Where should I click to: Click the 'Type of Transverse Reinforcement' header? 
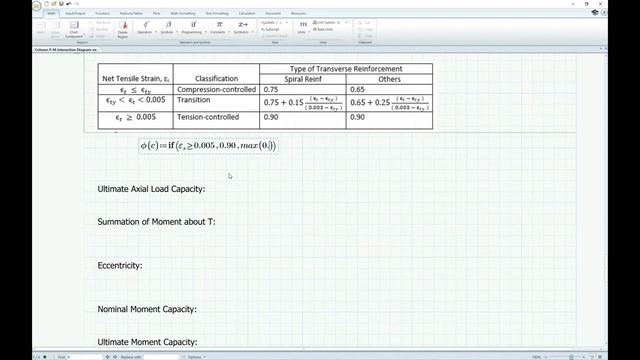click(x=346, y=69)
